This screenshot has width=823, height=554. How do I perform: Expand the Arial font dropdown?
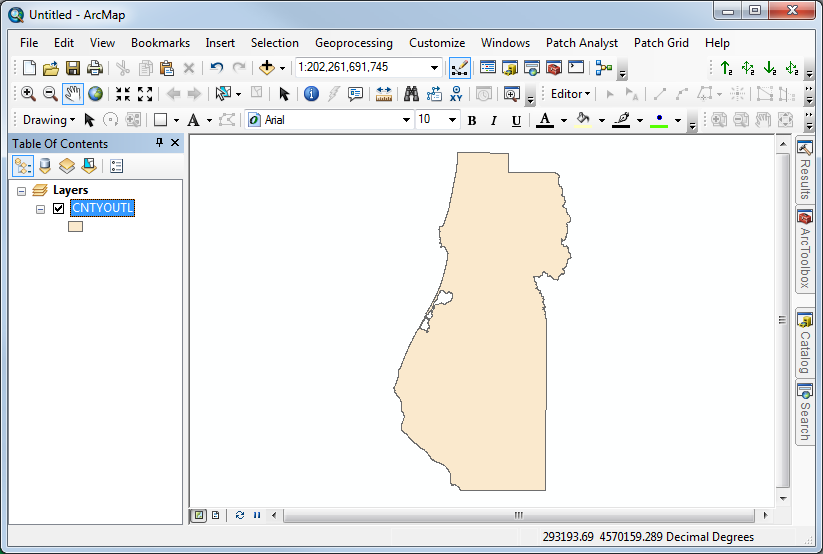(x=406, y=120)
